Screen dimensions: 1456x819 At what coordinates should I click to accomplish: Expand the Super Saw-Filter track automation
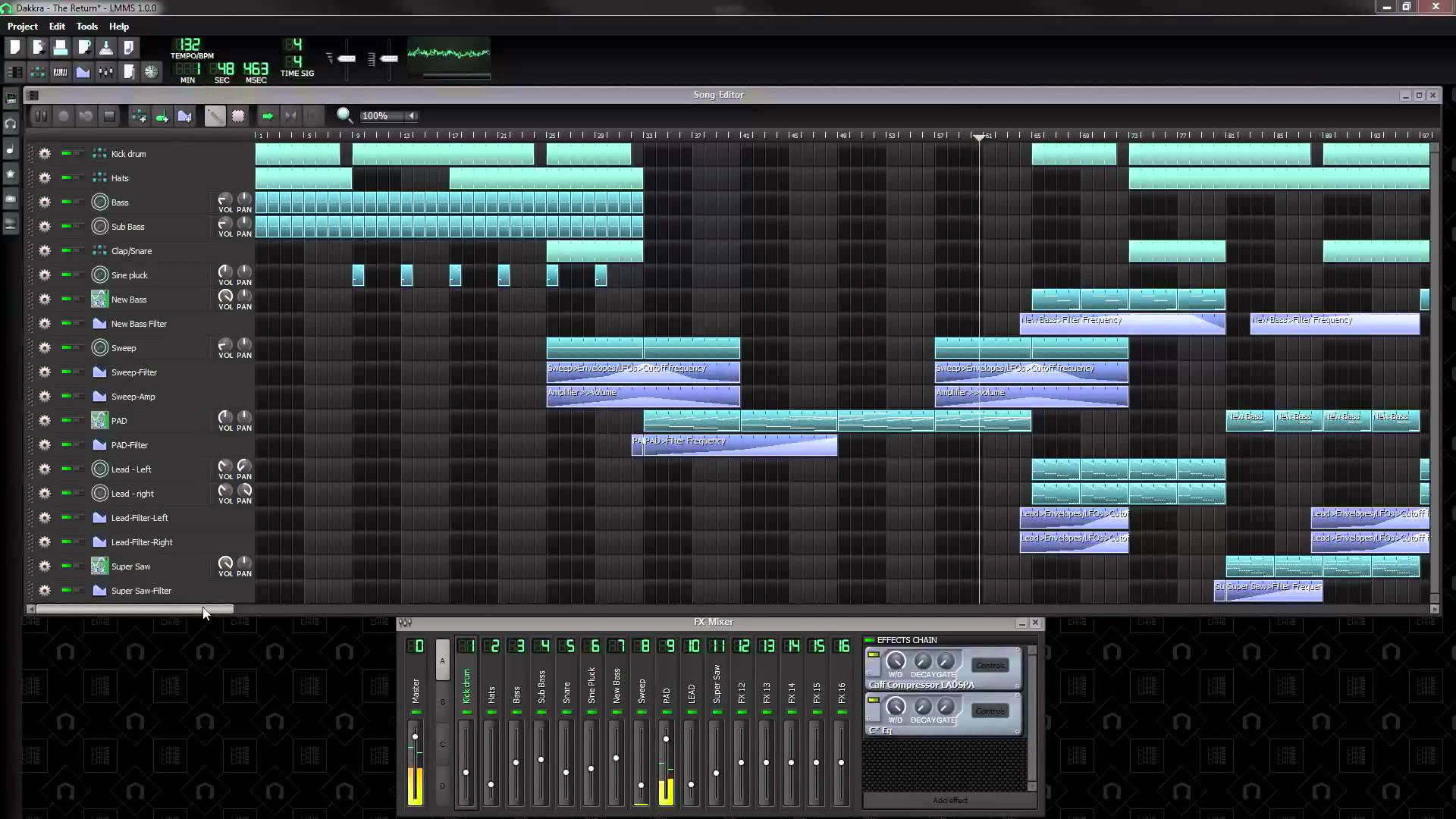29,590
